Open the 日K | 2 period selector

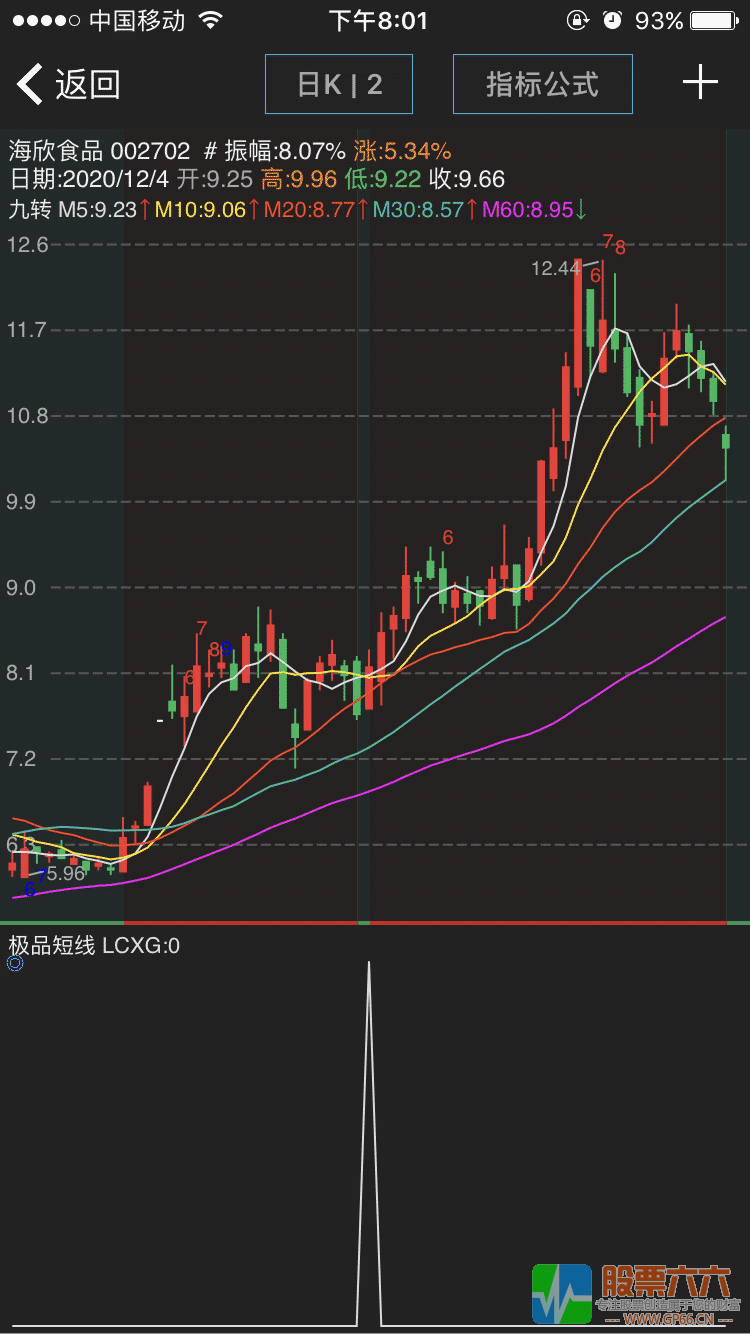pos(339,84)
